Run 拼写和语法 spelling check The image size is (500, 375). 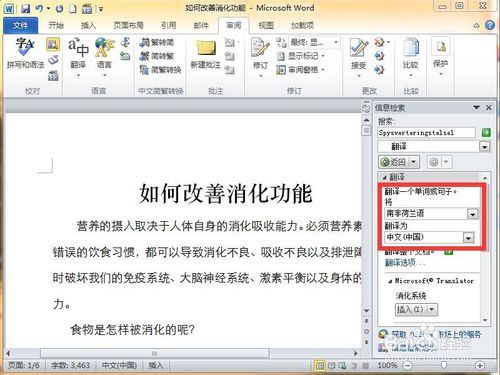25,53
